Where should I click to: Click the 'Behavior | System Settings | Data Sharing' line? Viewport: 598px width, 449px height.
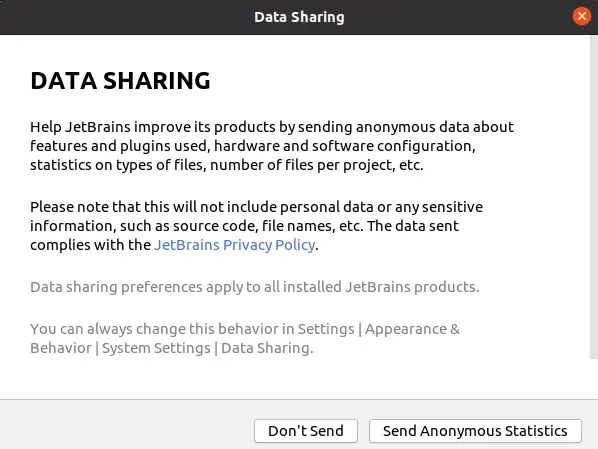(x=172, y=348)
